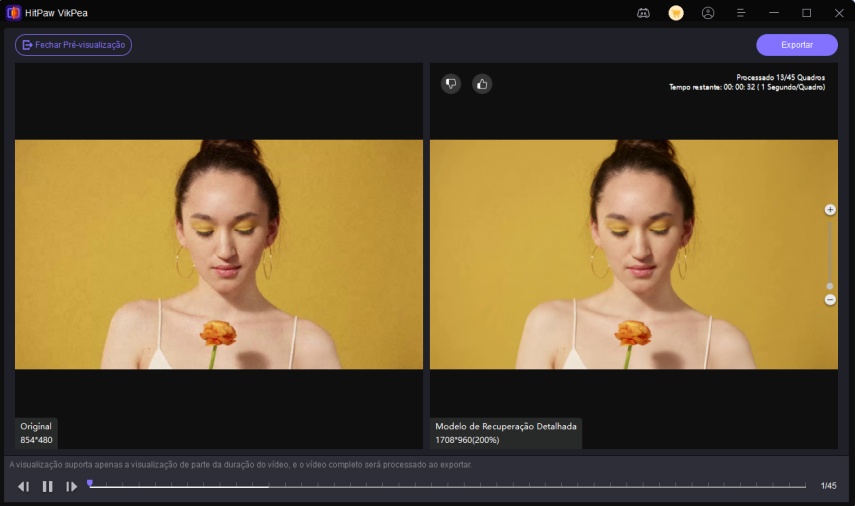
Task: Open the shopping cart purchase icon
Action: (x=676, y=13)
